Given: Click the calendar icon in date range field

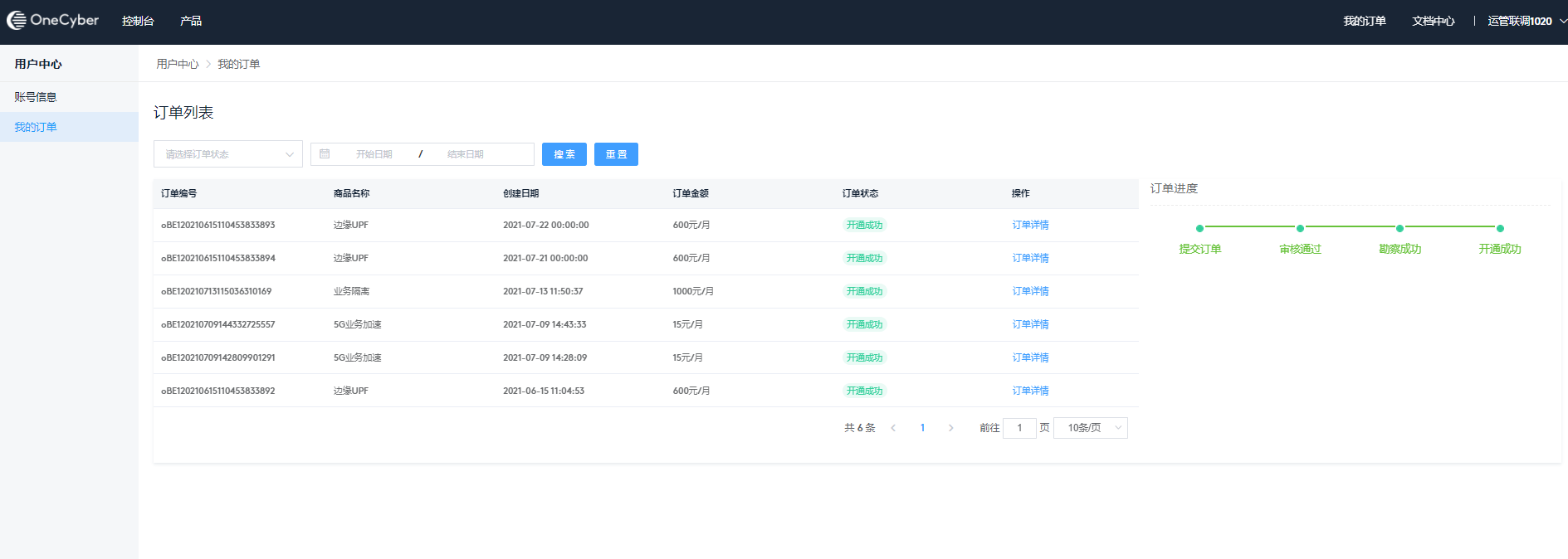Looking at the screenshot, I should pyautogui.click(x=325, y=154).
